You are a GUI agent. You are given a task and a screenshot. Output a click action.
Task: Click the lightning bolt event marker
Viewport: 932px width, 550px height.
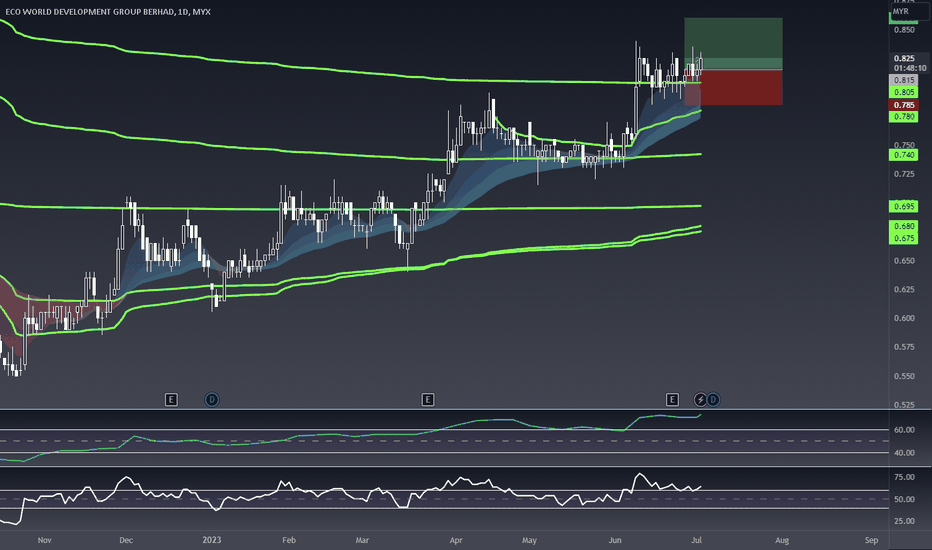click(700, 400)
